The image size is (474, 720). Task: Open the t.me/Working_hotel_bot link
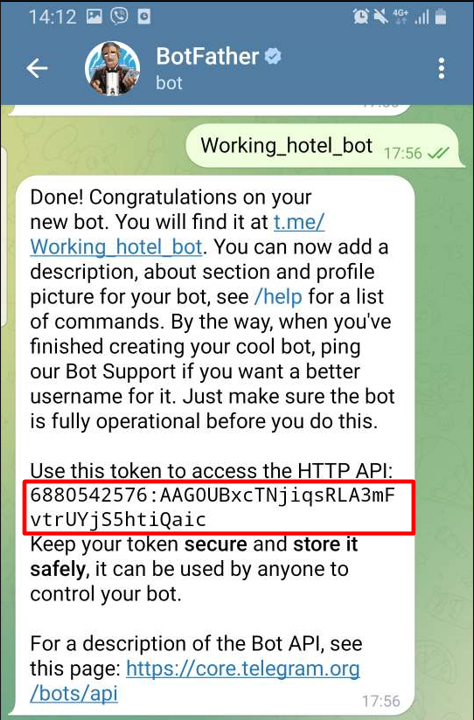click(177, 235)
